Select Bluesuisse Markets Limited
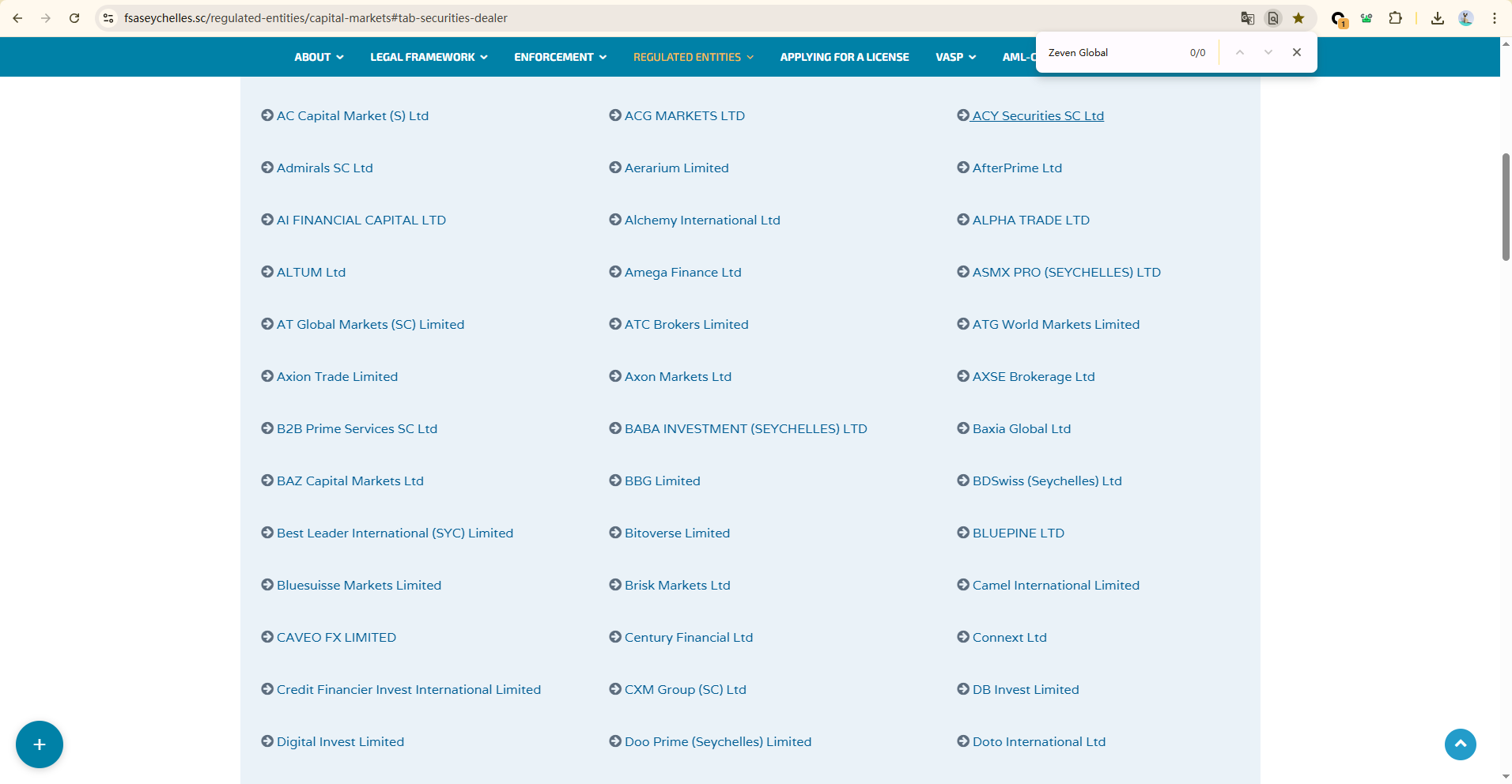 click(359, 585)
